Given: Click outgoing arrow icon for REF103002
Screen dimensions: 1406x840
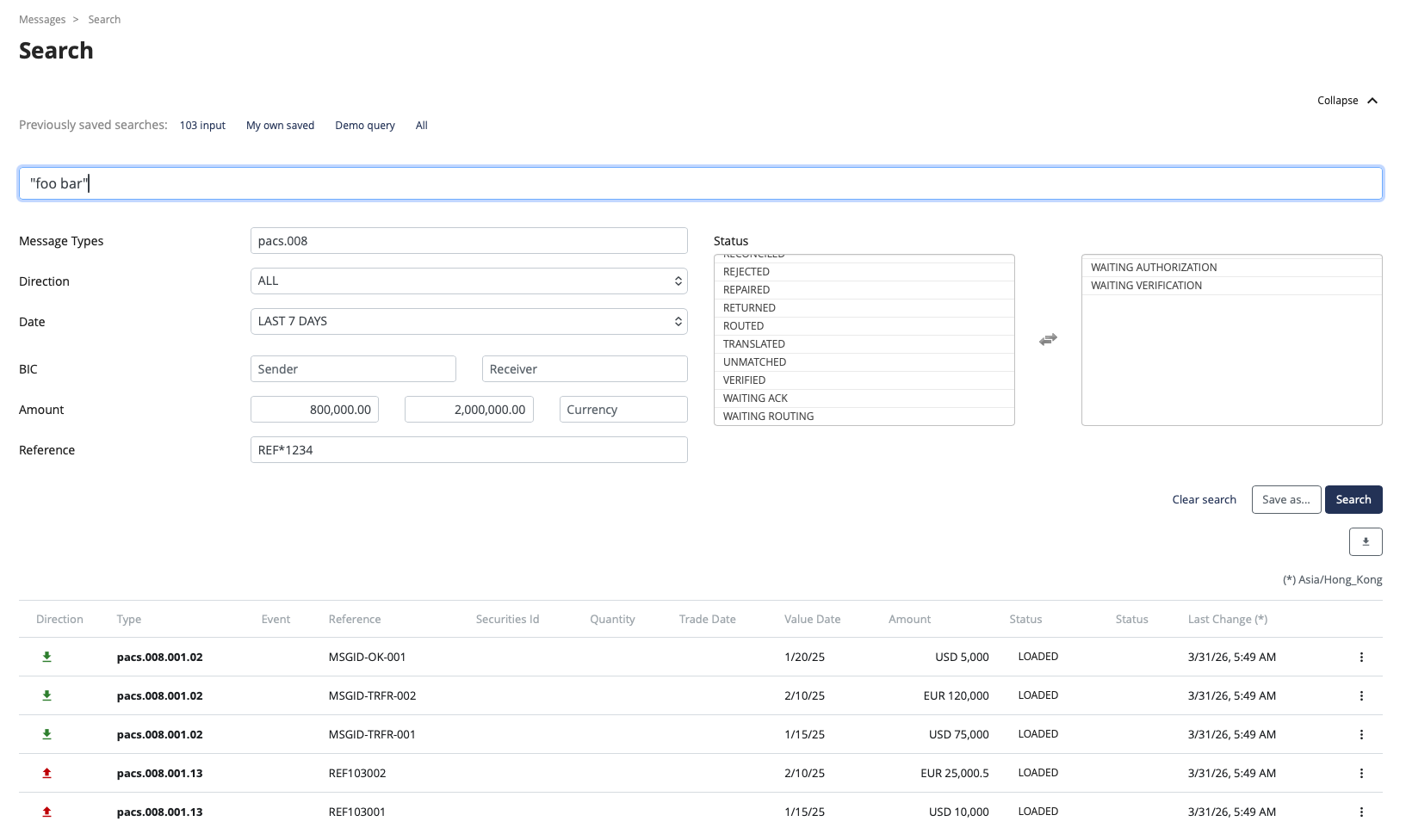Looking at the screenshot, I should click(47, 773).
